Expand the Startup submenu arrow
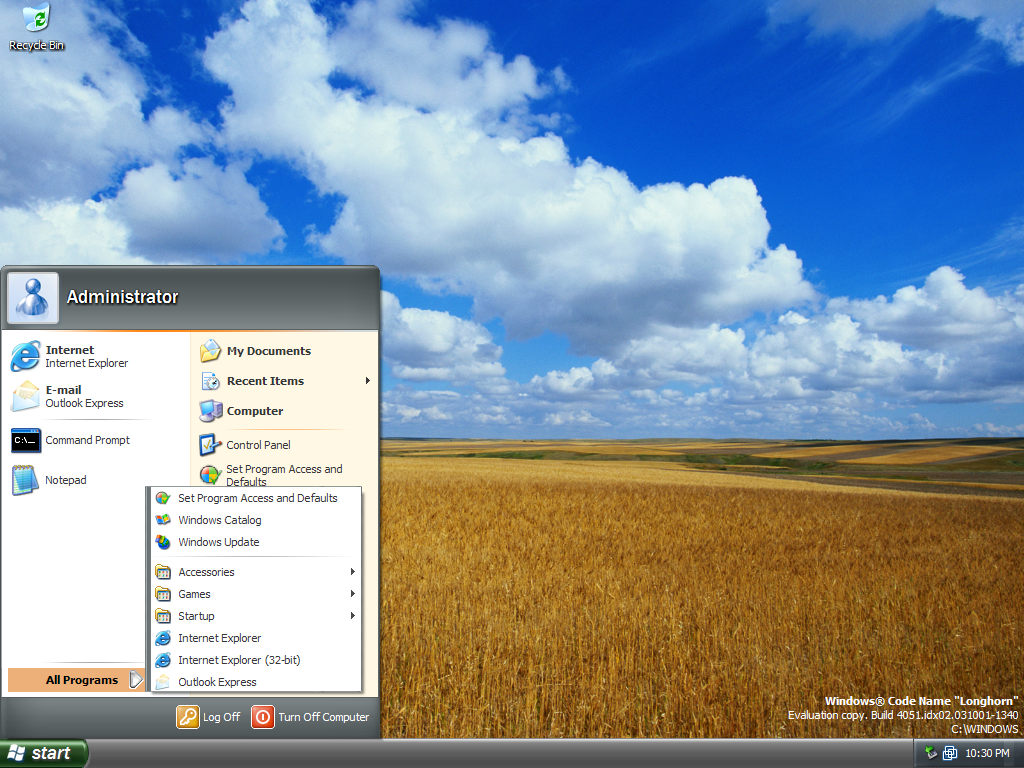The height and width of the screenshot is (768, 1024). (353, 616)
